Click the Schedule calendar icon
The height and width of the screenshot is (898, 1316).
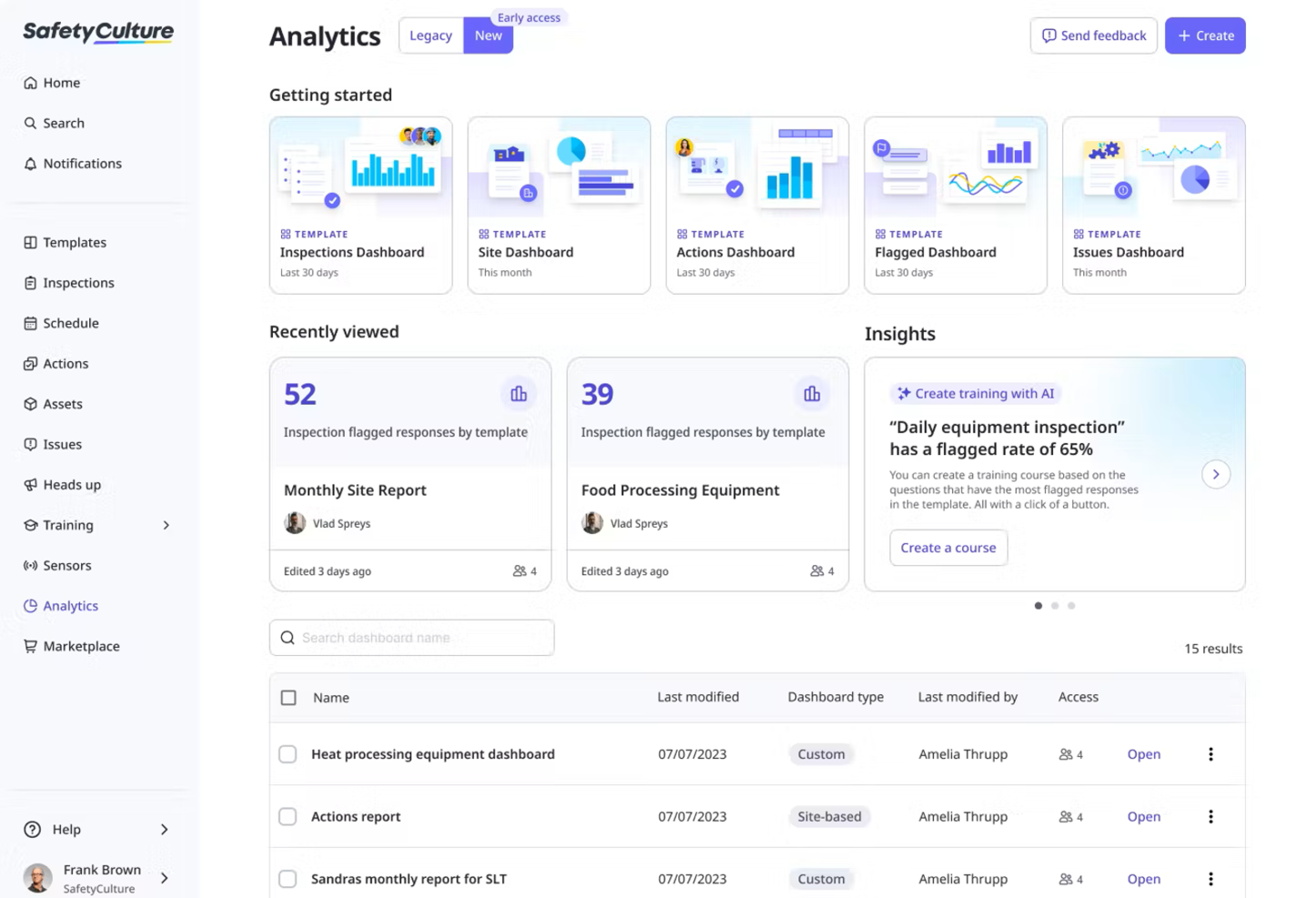[30, 323]
